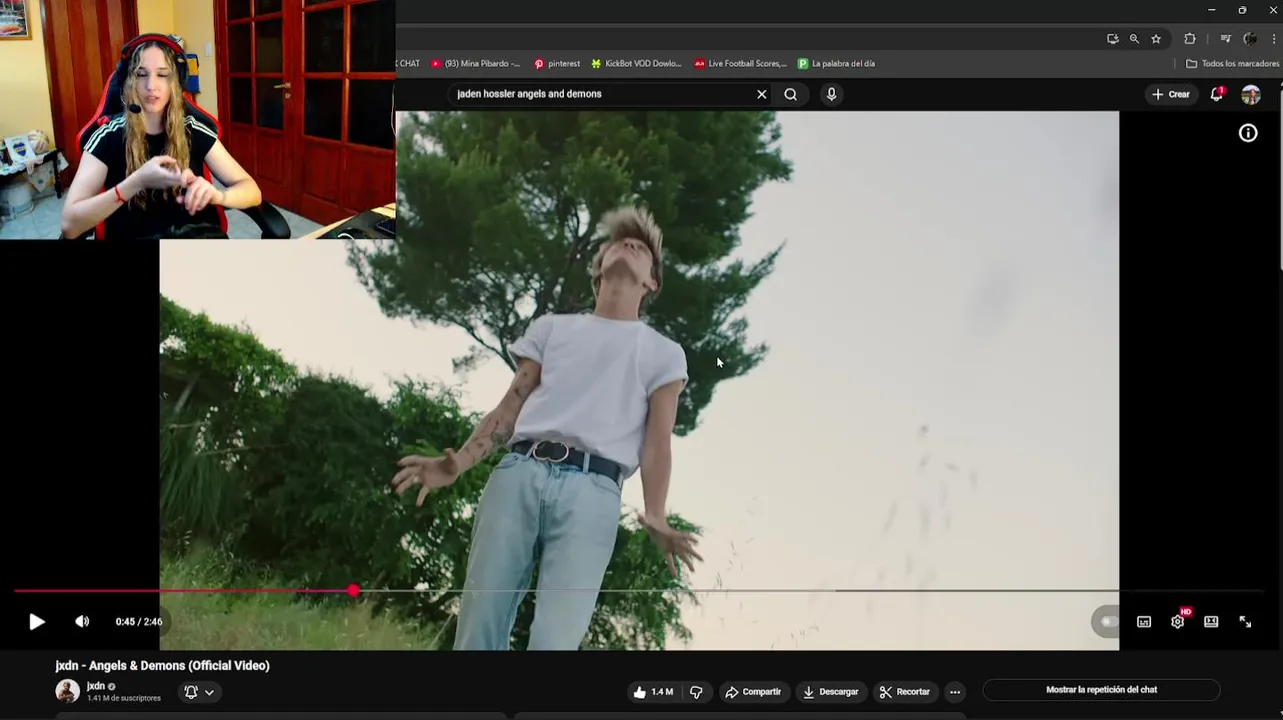The image size is (1283, 720).
Task: Open the Chrome three-dot menu
Action: pyautogui.click(x=1274, y=39)
